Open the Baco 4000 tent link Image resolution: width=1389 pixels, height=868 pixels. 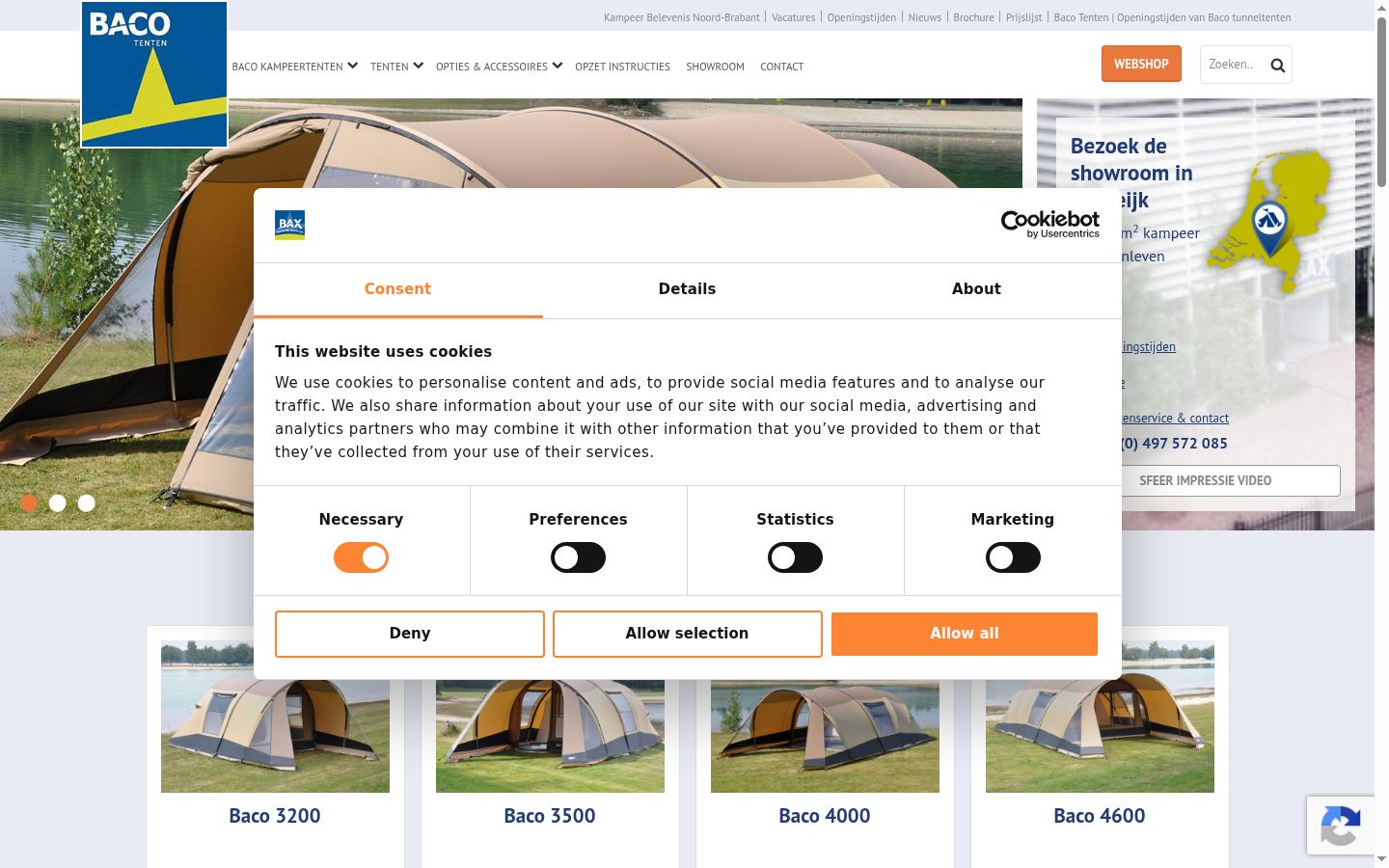[825, 816]
